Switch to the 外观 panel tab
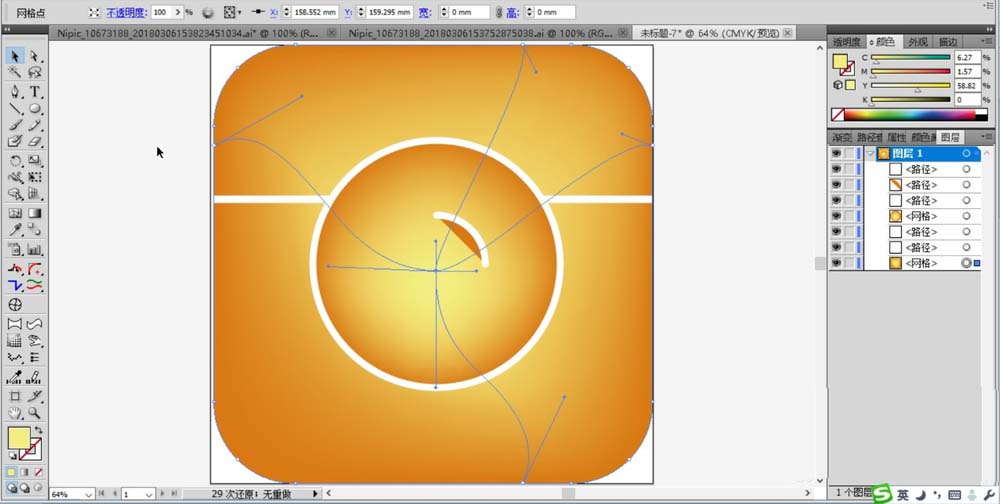The width and height of the screenshot is (1000, 504). coord(917,42)
